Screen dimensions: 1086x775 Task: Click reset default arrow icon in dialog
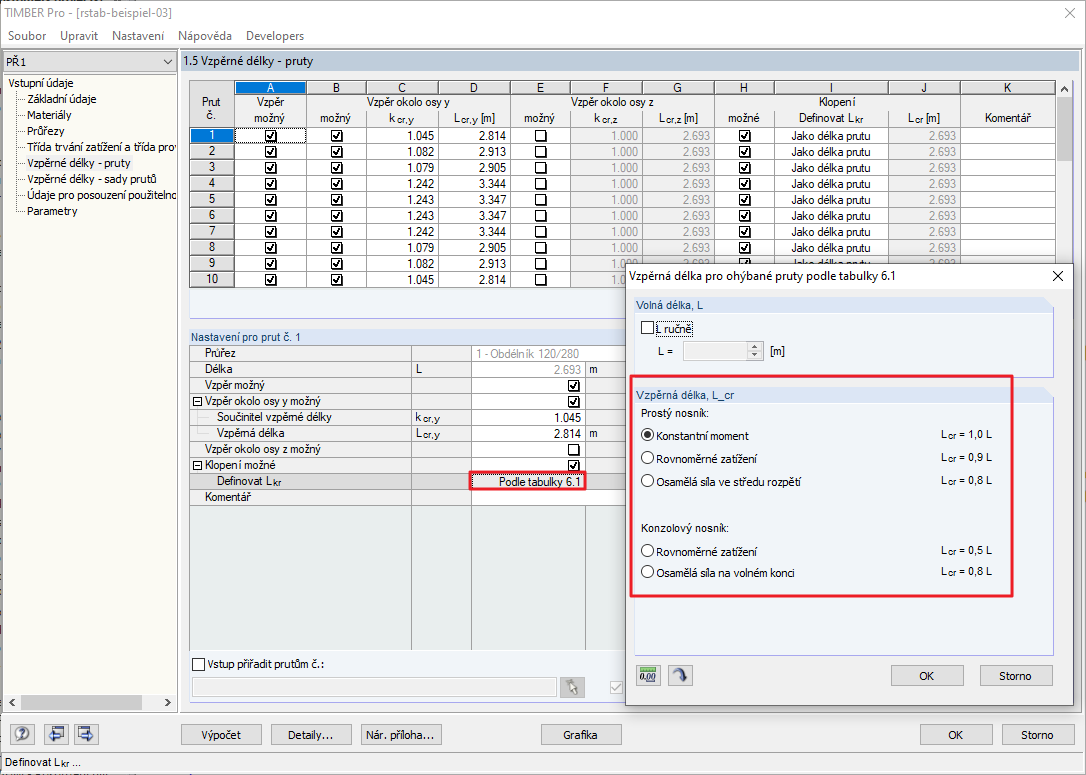coord(680,675)
